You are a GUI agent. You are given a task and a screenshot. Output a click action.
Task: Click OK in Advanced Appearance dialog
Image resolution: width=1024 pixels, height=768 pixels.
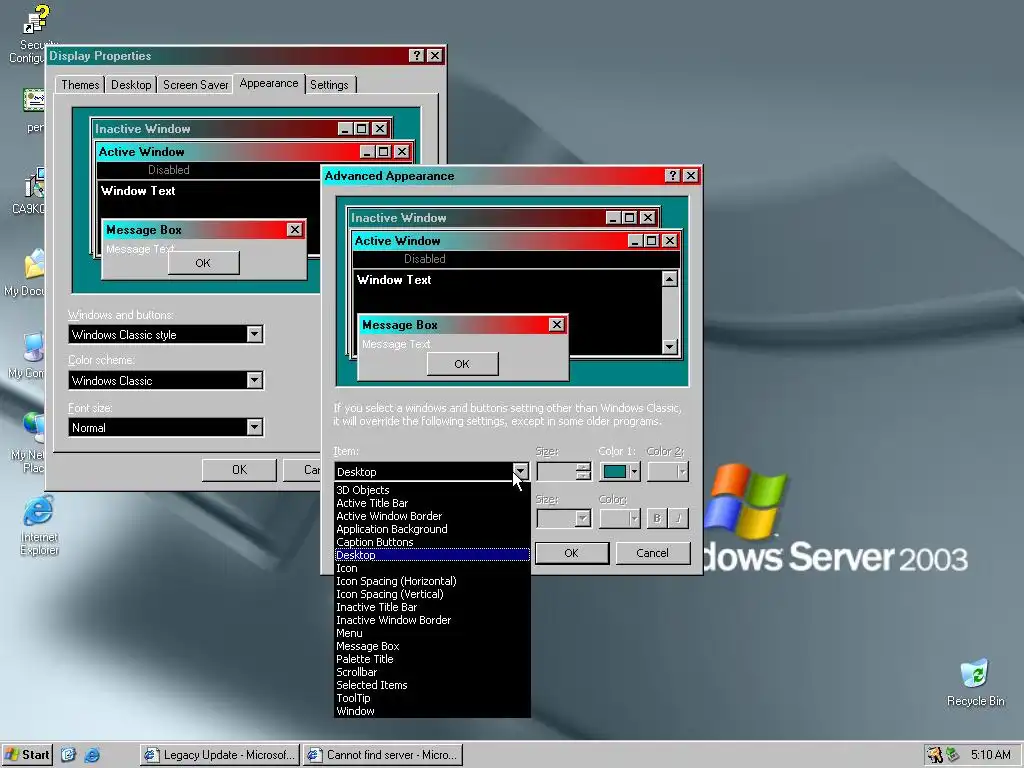pos(571,553)
